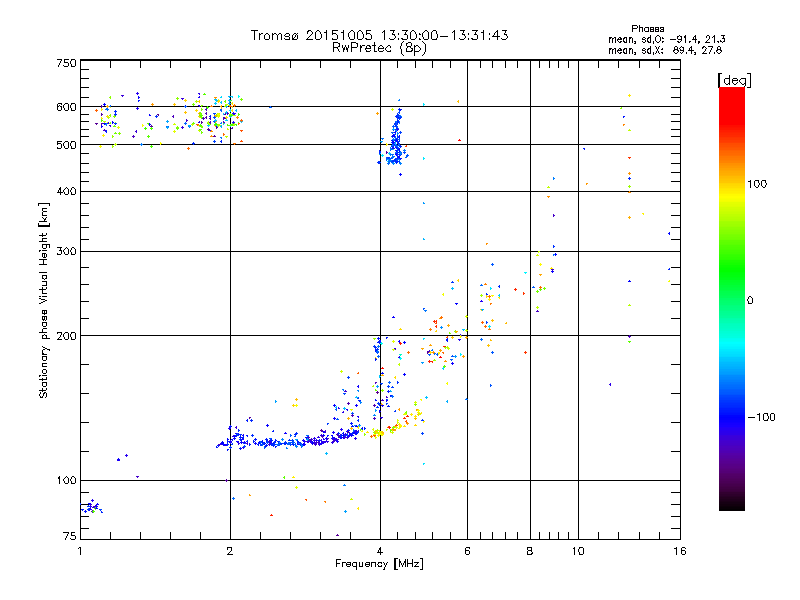800x600 pixels.
Task: Click the x-axis '10' tick label
Action: click(578, 551)
